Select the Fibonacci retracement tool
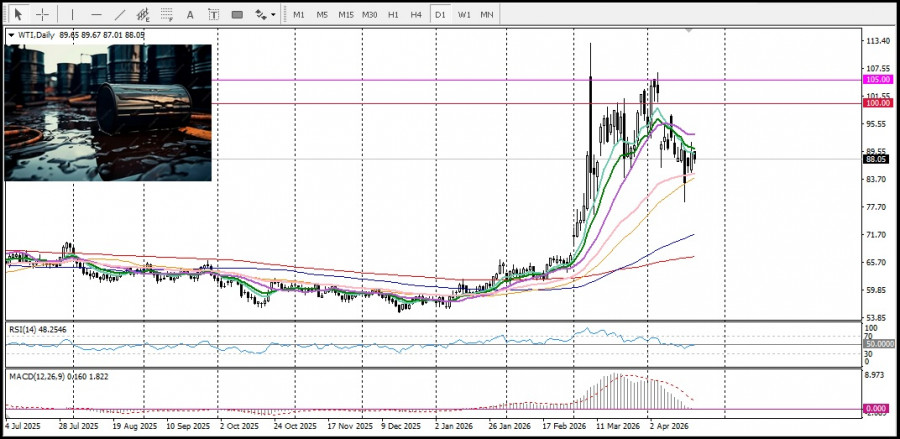This screenshot has height=439, width=900. tap(166, 14)
